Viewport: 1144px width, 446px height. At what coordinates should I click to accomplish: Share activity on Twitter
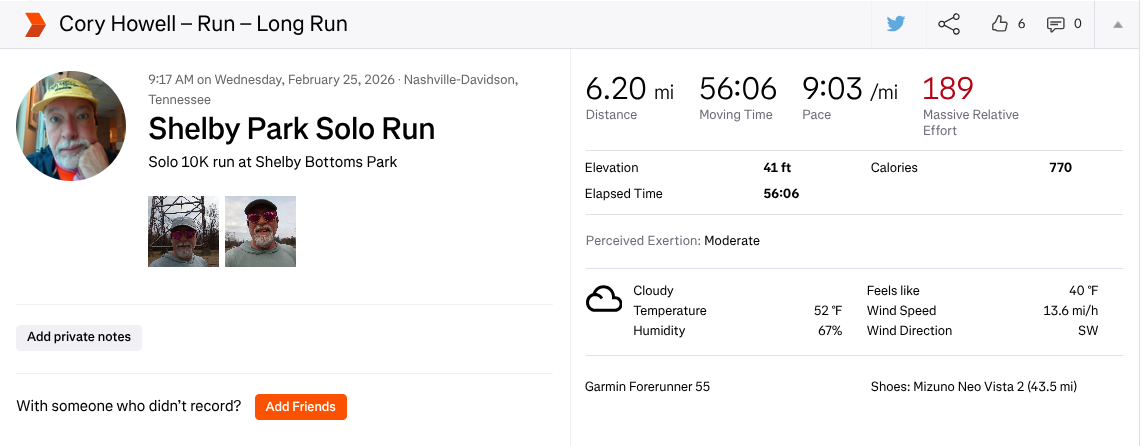click(895, 24)
